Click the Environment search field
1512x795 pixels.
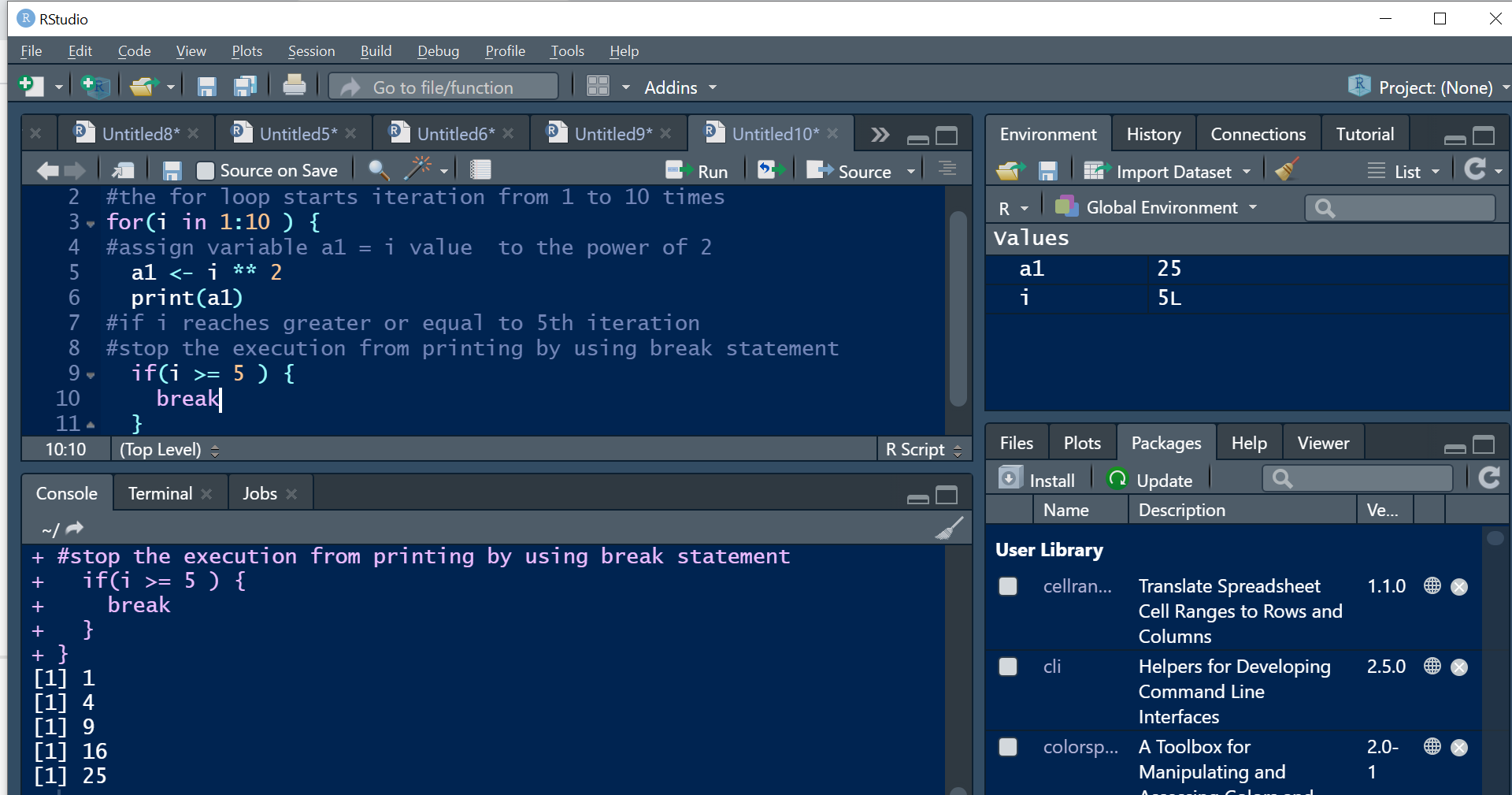(1400, 208)
